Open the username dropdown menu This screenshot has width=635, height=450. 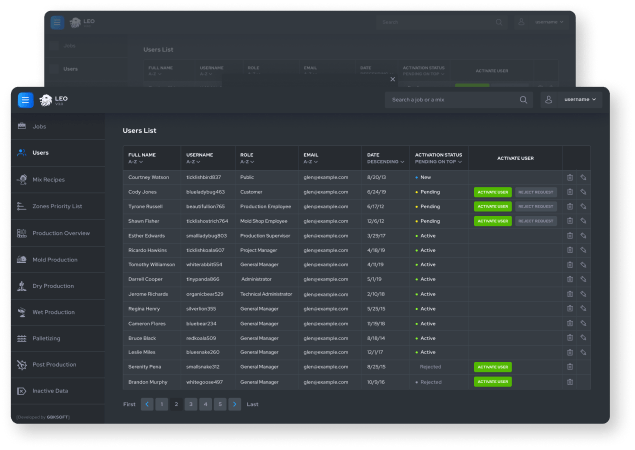point(580,100)
